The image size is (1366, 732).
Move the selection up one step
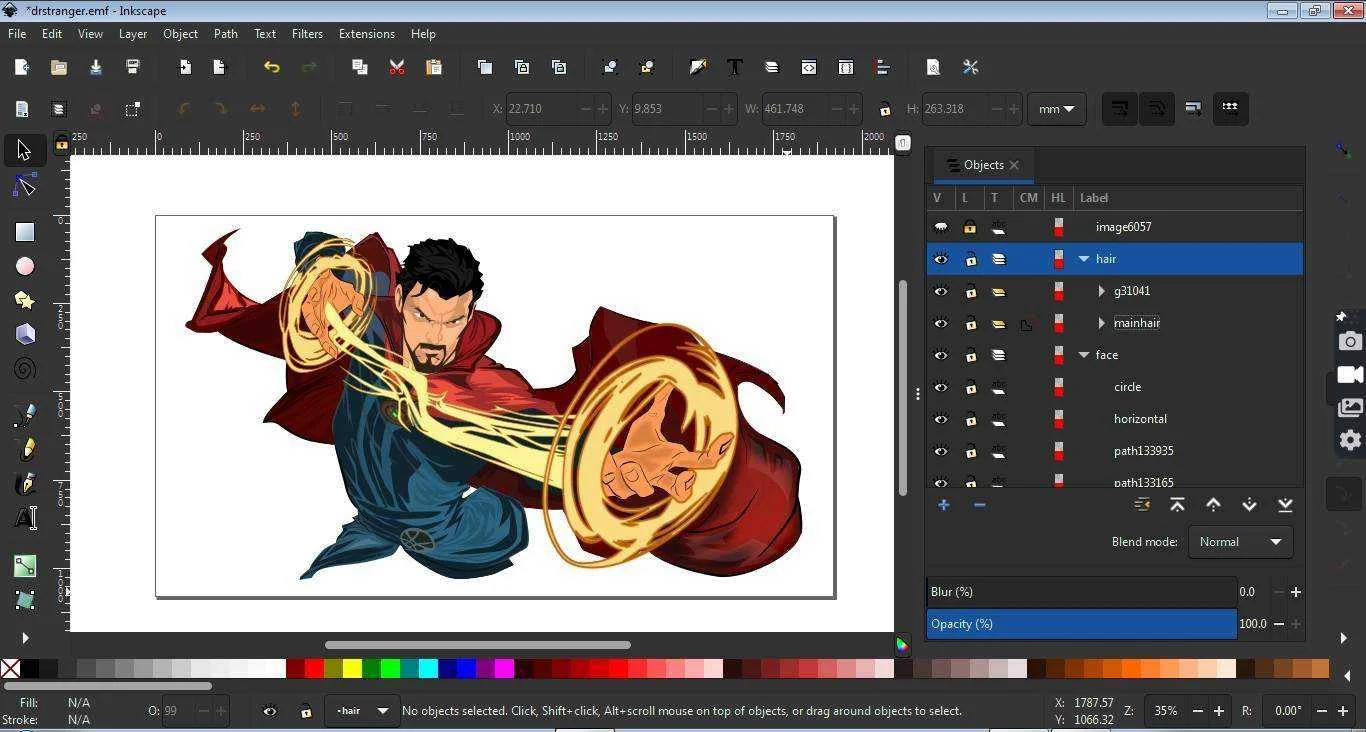click(x=1213, y=505)
